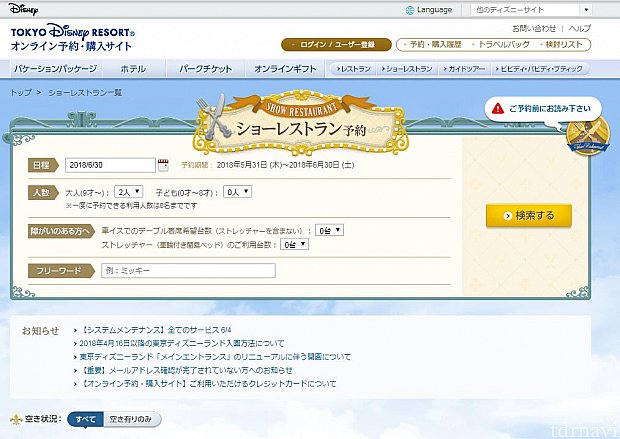Select the すべて availability toggle

[x=85, y=419]
